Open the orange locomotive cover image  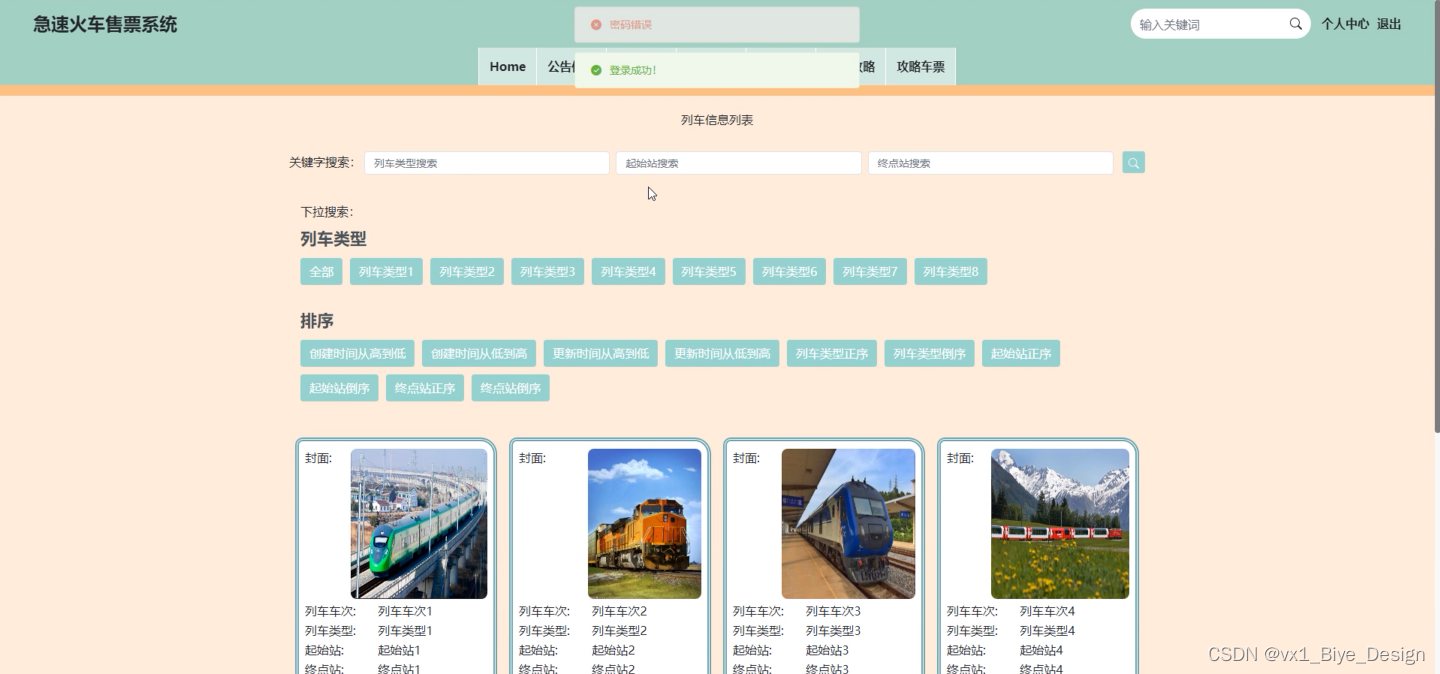click(x=645, y=524)
